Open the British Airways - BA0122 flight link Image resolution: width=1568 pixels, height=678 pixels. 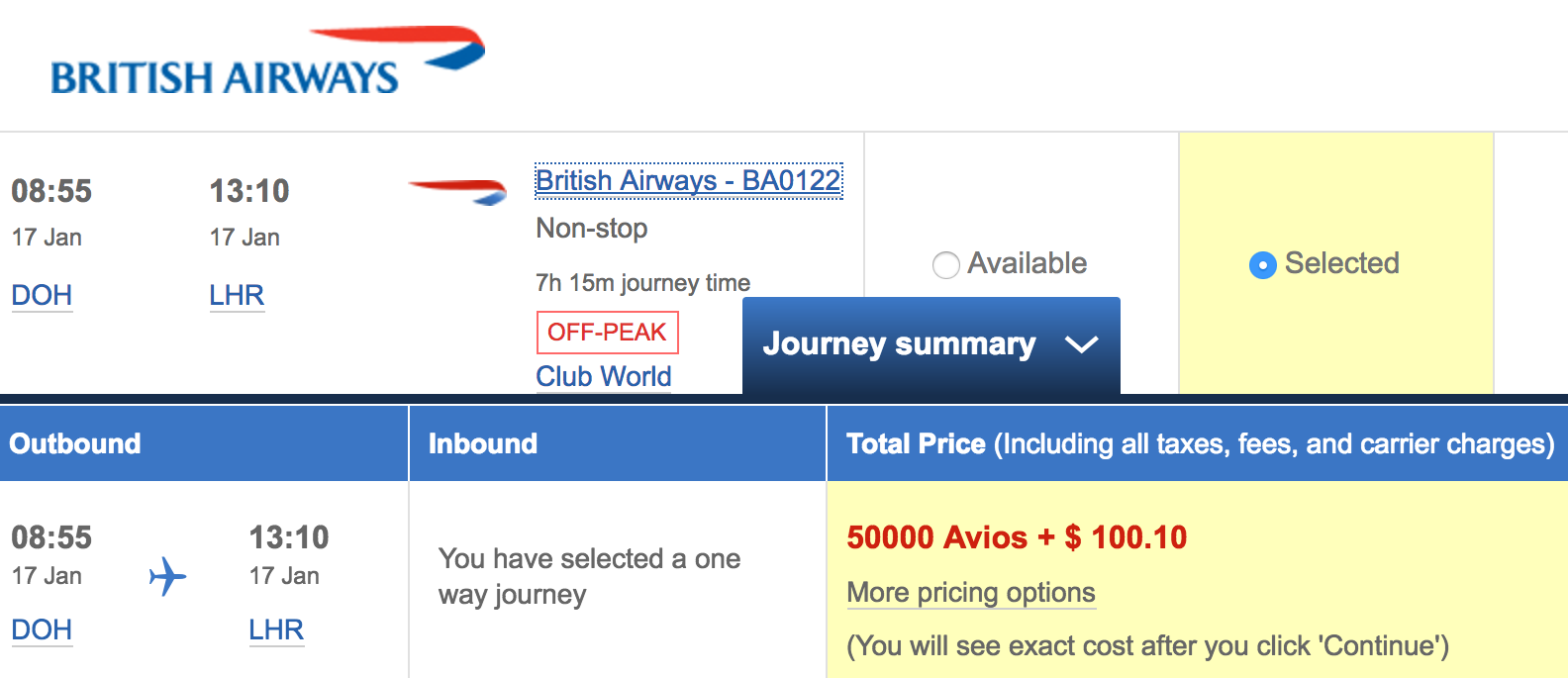688,181
